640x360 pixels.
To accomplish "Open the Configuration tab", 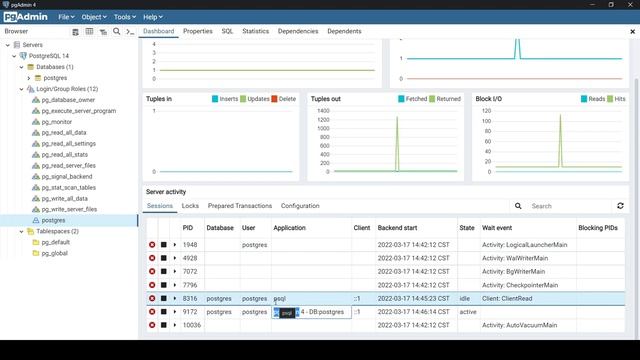I will tap(300, 206).
